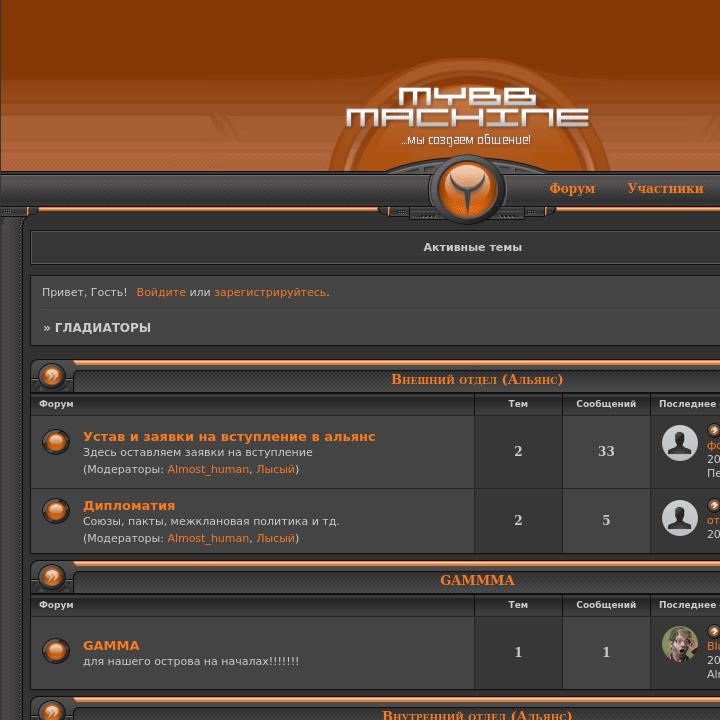Click the status icon beside GAMMA forum

(56, 651)
